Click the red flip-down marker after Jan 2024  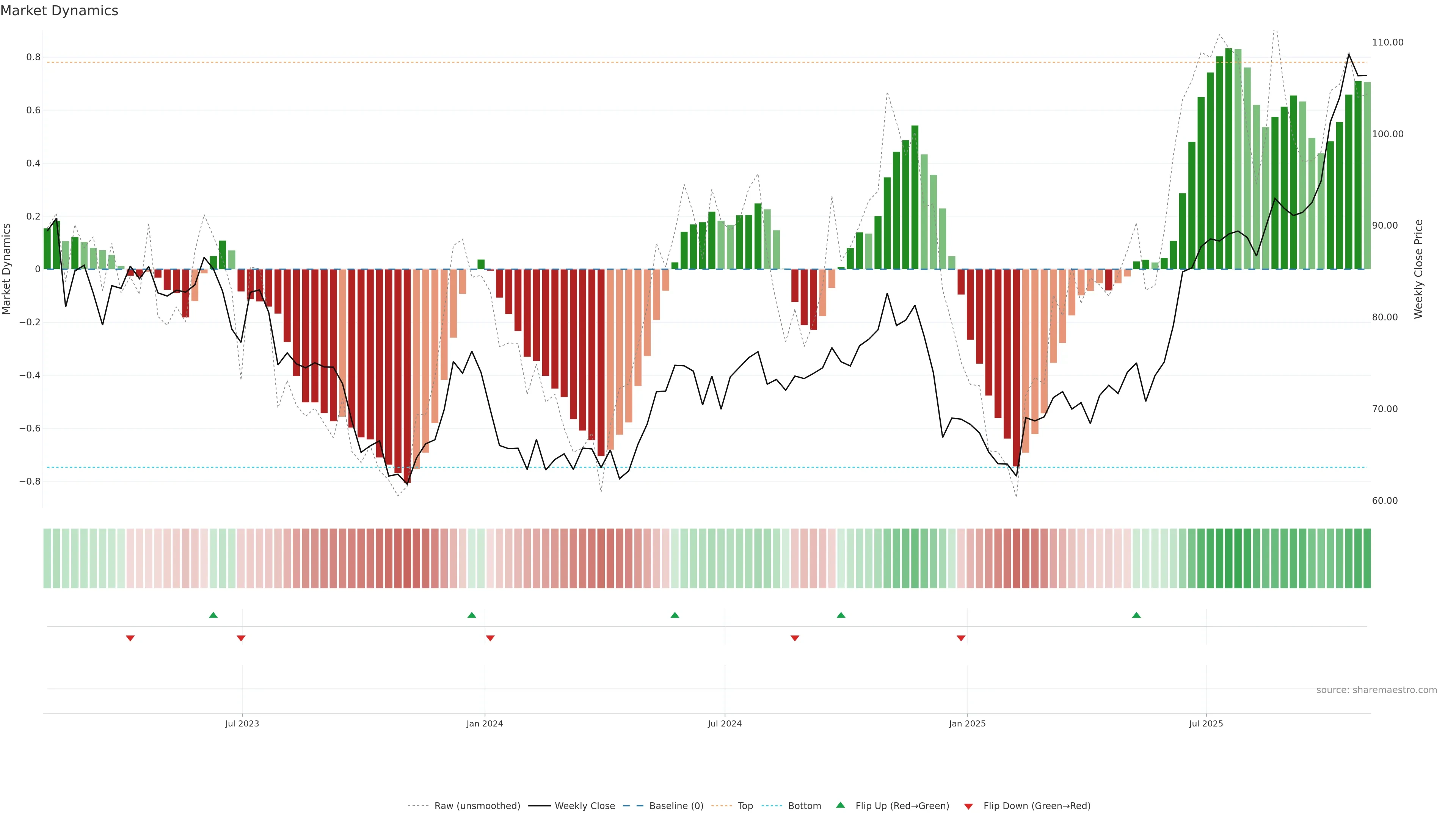coord(490,638)
